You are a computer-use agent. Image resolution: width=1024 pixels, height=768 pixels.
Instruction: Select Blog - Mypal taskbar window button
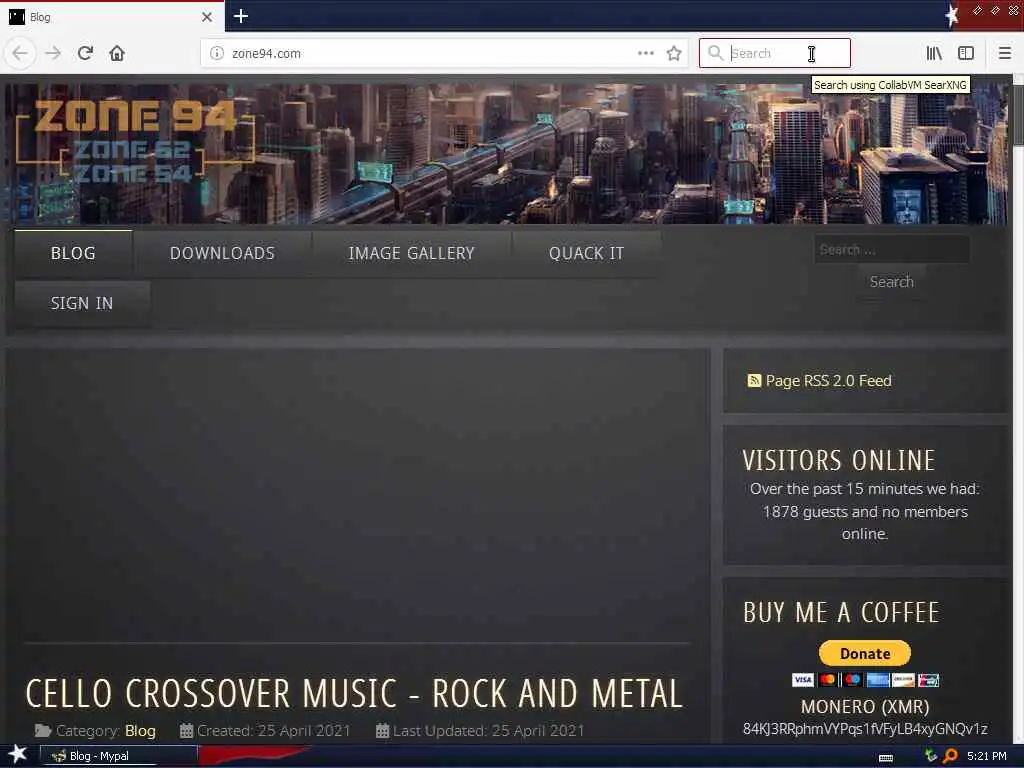[x=119, y=756]
